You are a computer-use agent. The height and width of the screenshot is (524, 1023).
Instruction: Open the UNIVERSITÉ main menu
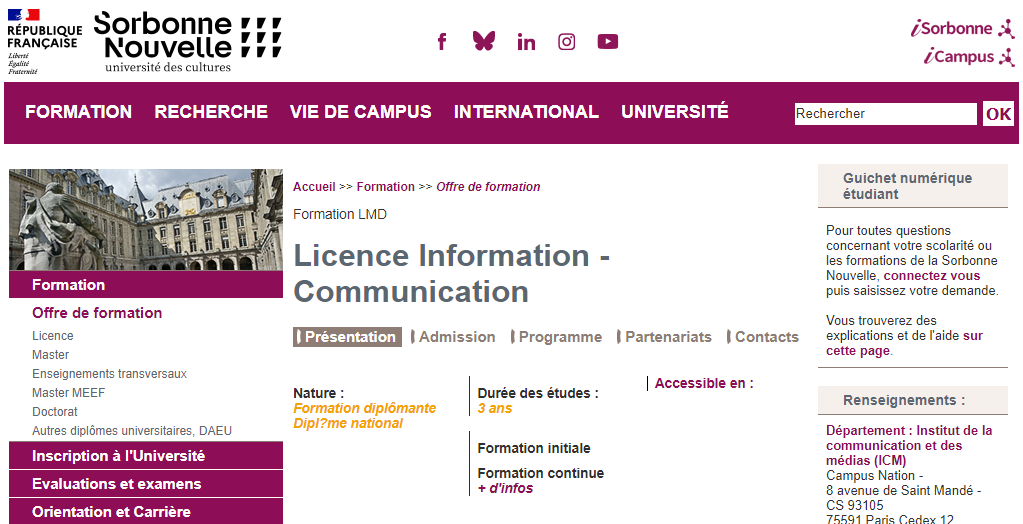[x=675, y=112]
